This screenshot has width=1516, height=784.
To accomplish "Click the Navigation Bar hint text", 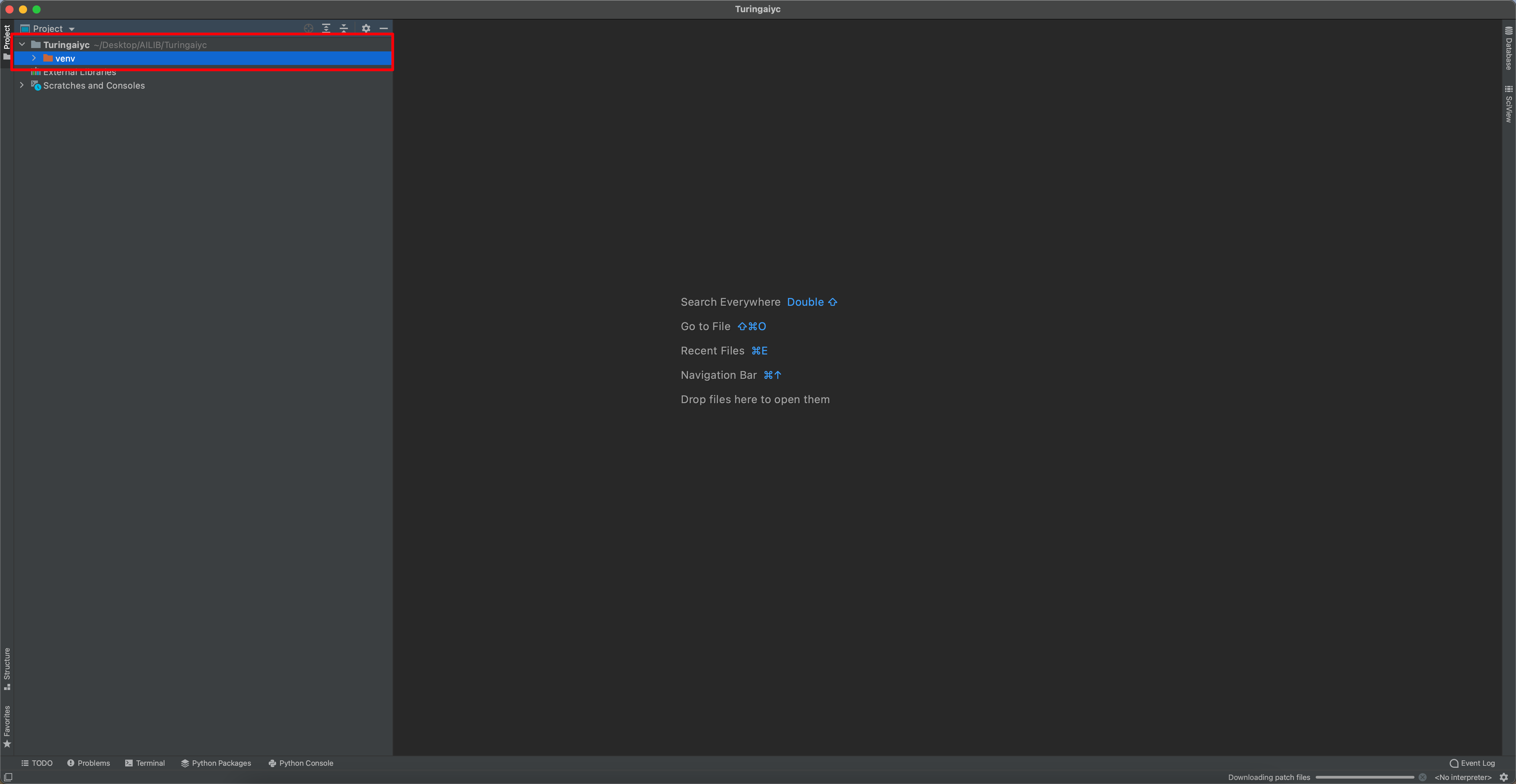I will point(718,375).
